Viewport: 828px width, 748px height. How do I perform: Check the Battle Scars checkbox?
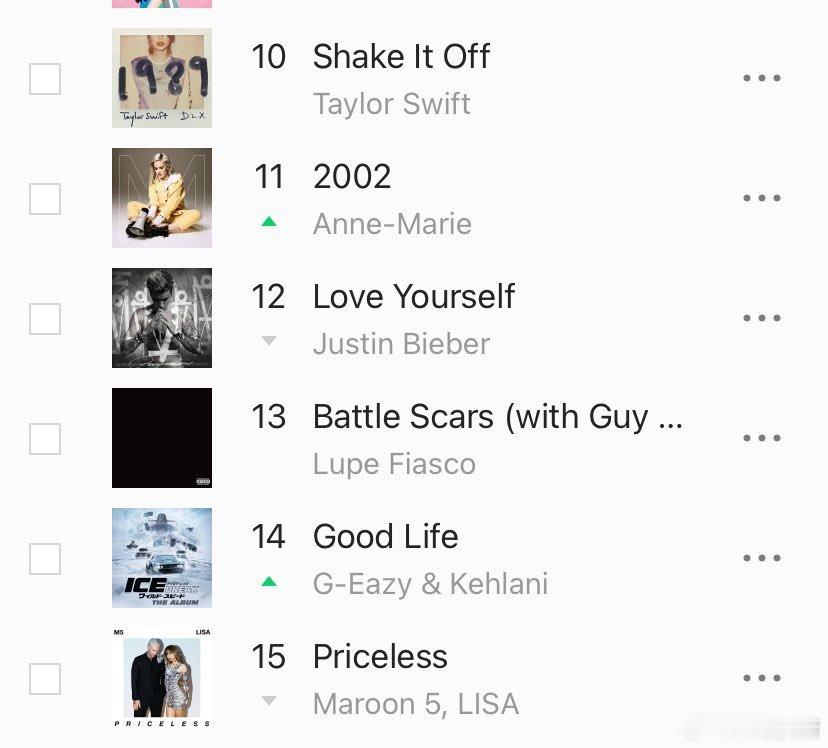(x=45, y=439)
